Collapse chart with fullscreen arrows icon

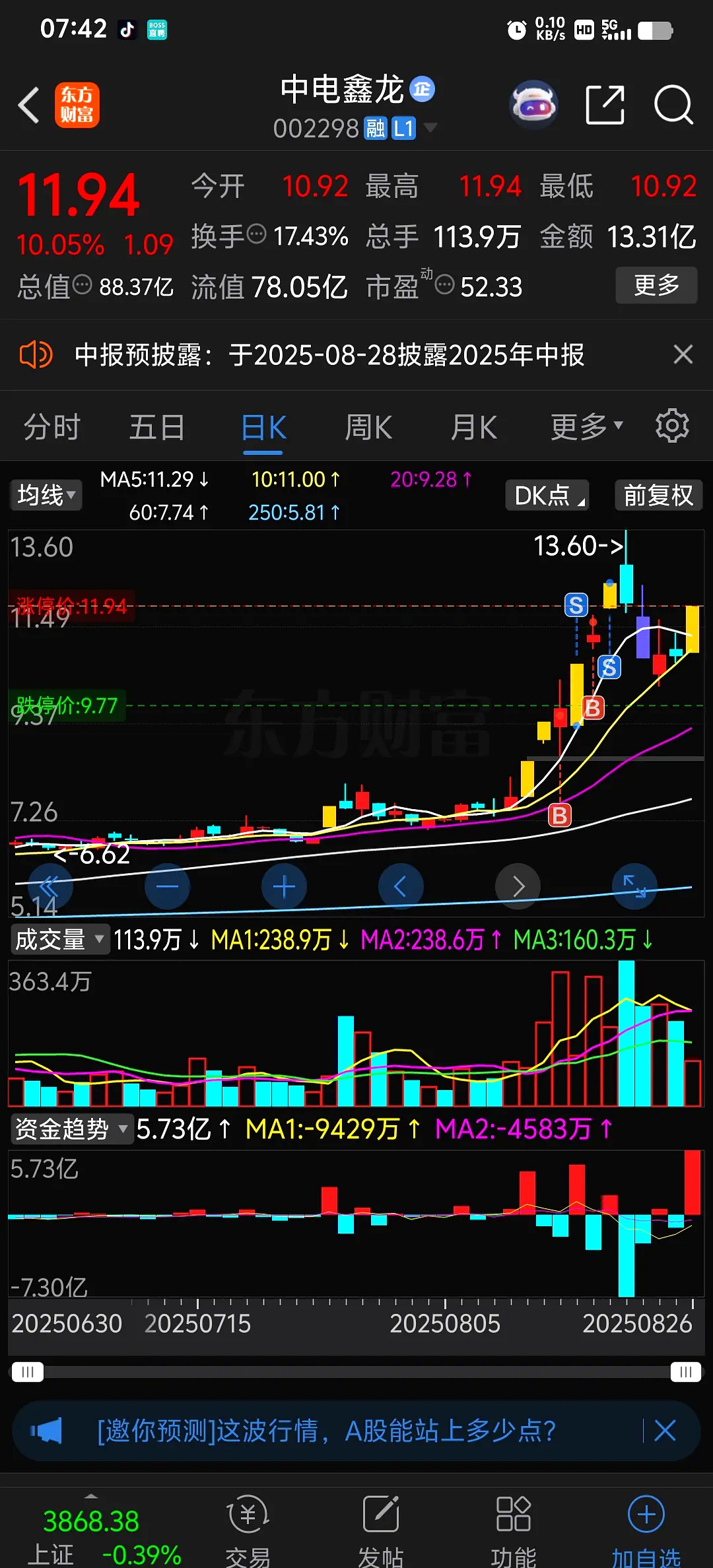click(x=634, y=886)
